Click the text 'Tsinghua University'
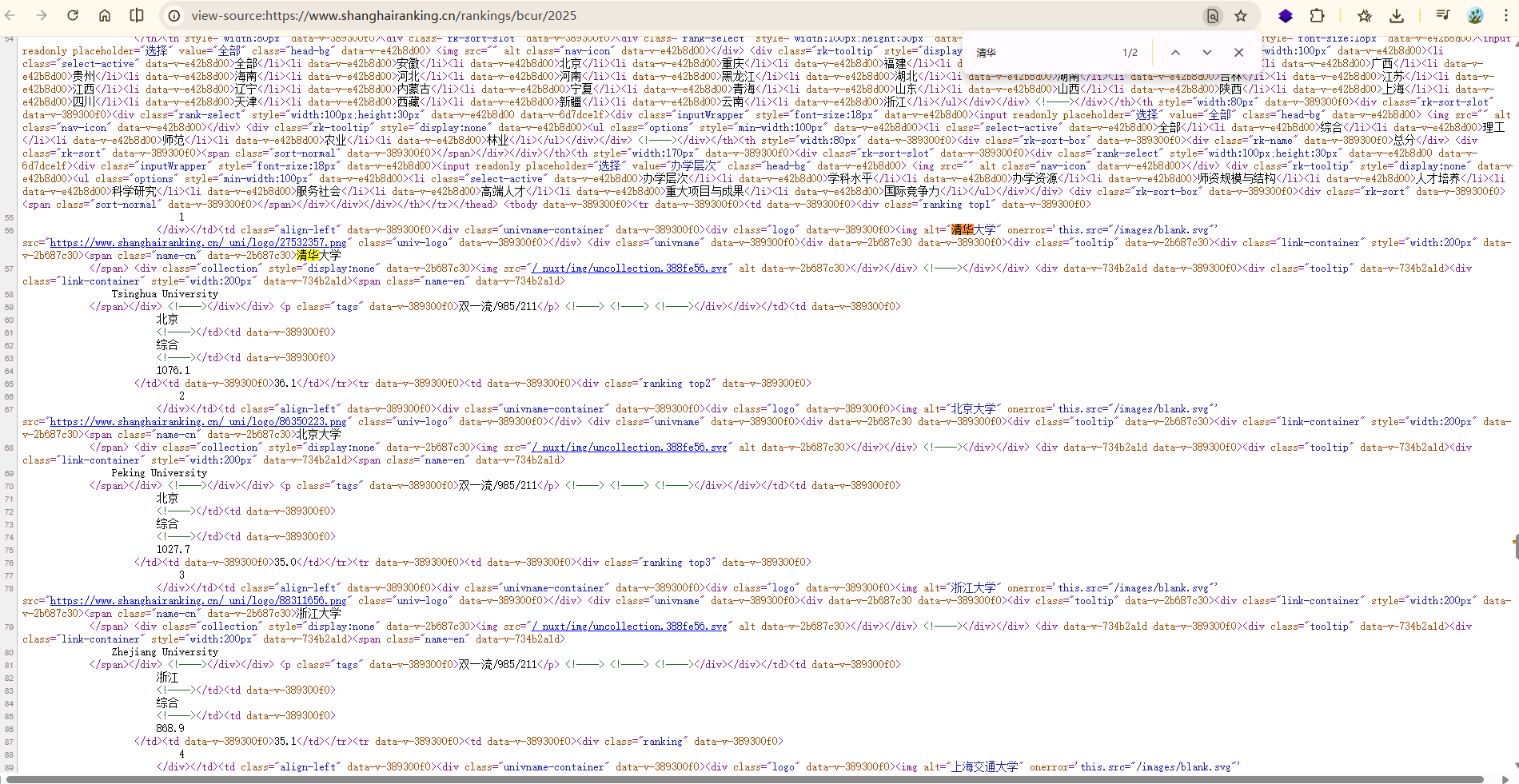This screenshot has height=784, width=1519. coord(165,293)
